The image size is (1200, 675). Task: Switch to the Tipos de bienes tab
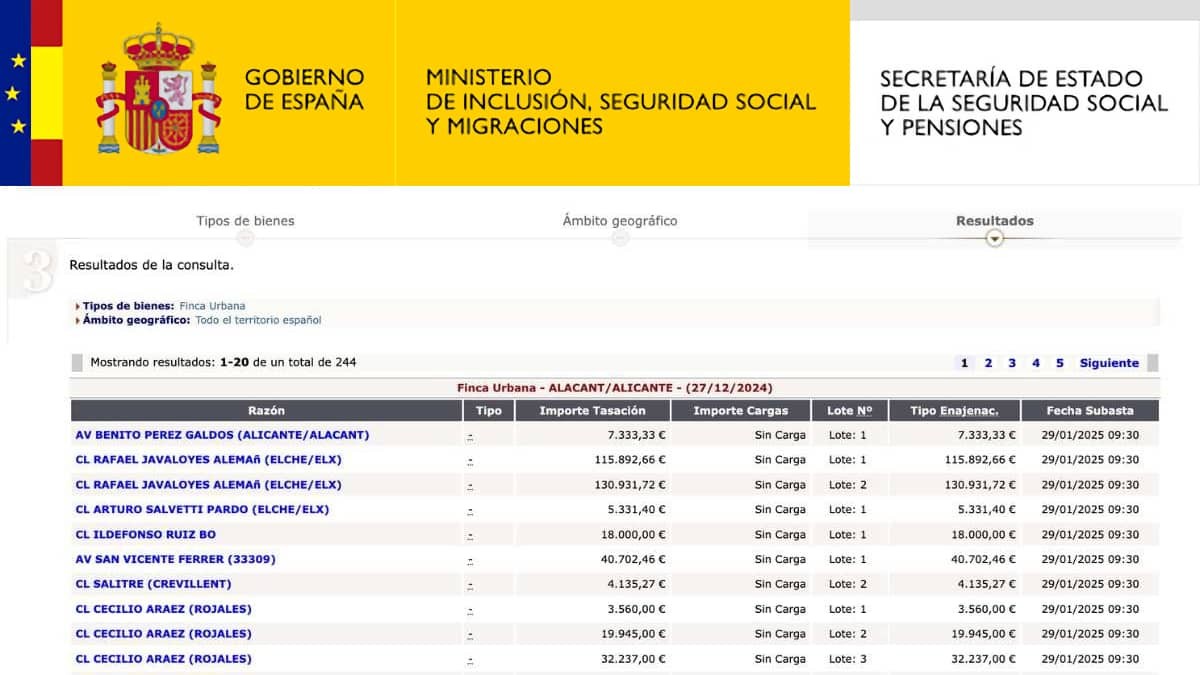(x=245, y=221)
